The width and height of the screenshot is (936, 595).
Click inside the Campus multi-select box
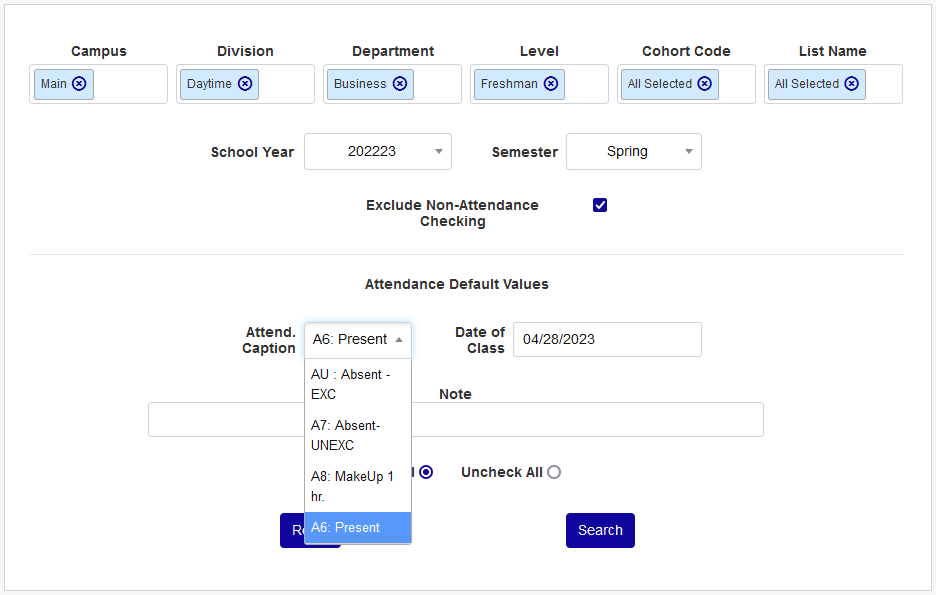click(130, 84)
